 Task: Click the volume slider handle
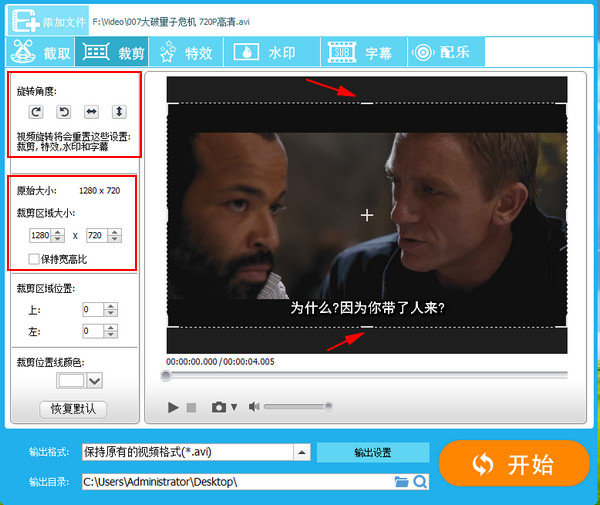328,406
